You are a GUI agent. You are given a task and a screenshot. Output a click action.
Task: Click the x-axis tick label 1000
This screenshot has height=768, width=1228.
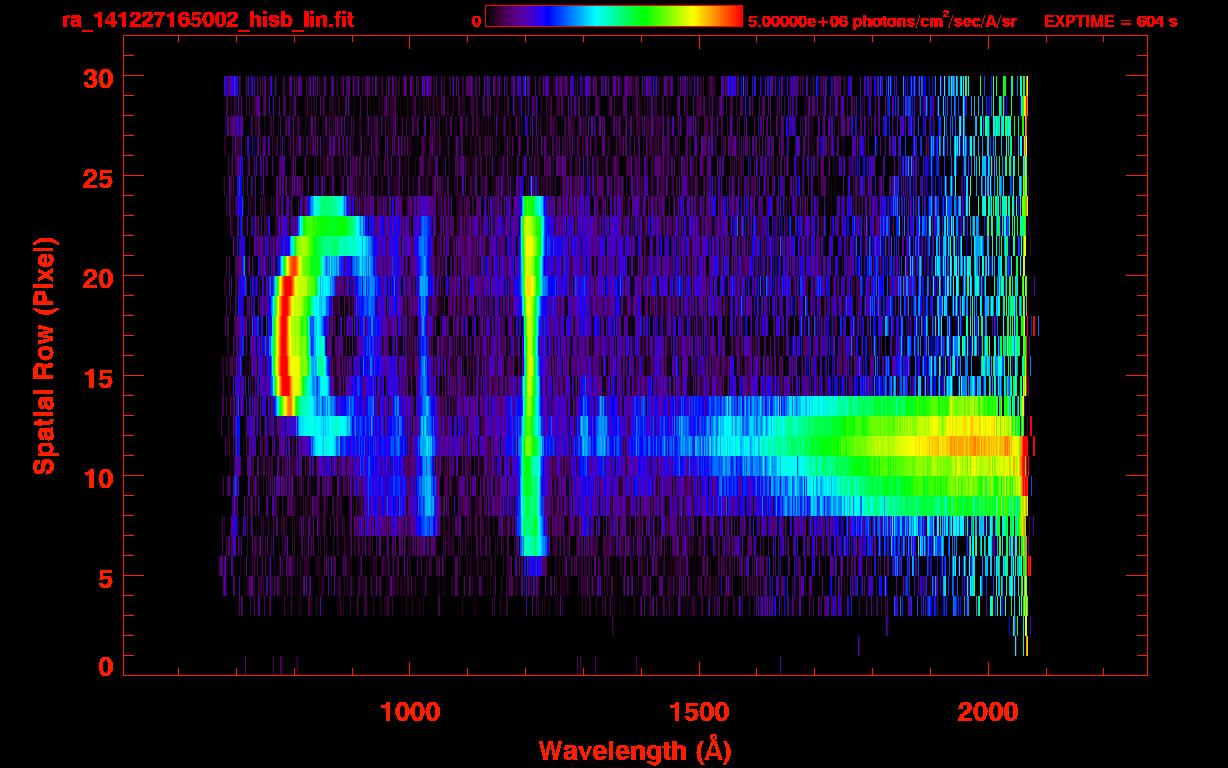(410, 712)
